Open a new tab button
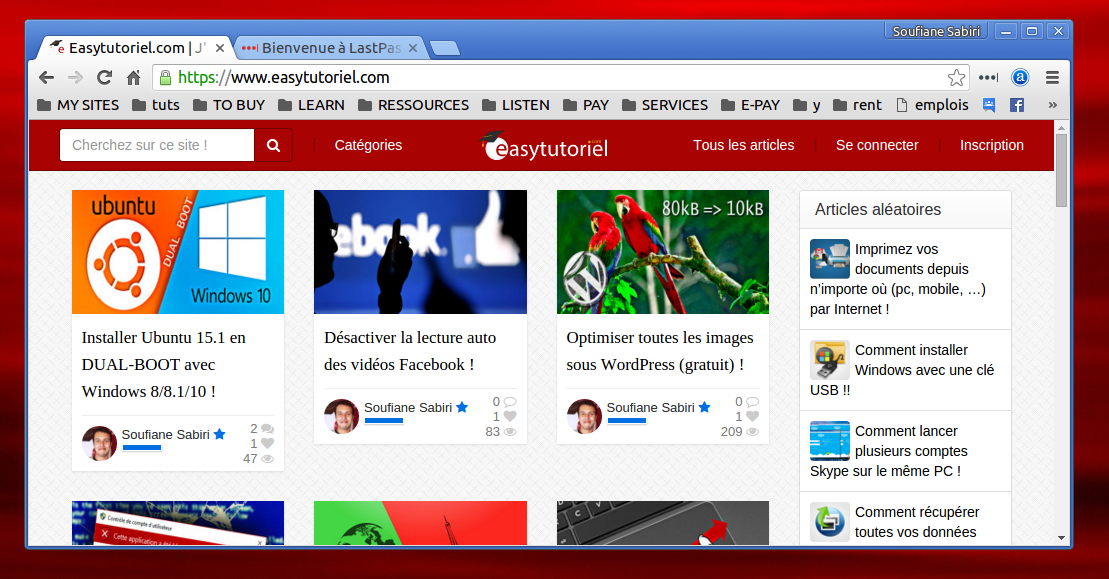The width and height of the screenshot is (1109, 579). coord(445,48)
